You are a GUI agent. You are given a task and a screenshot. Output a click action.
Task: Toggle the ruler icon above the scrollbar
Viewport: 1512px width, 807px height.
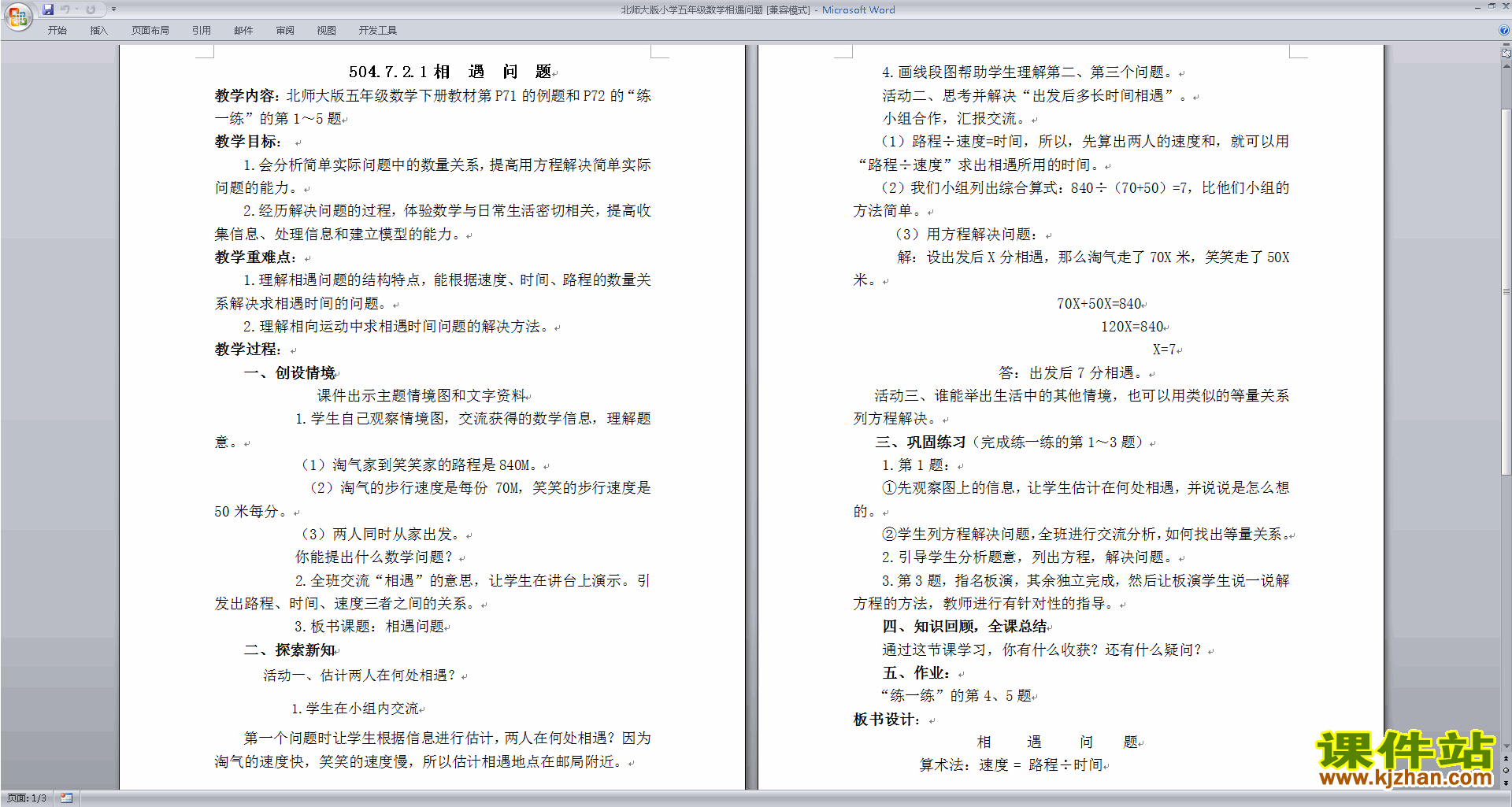tap(1506, 54)
